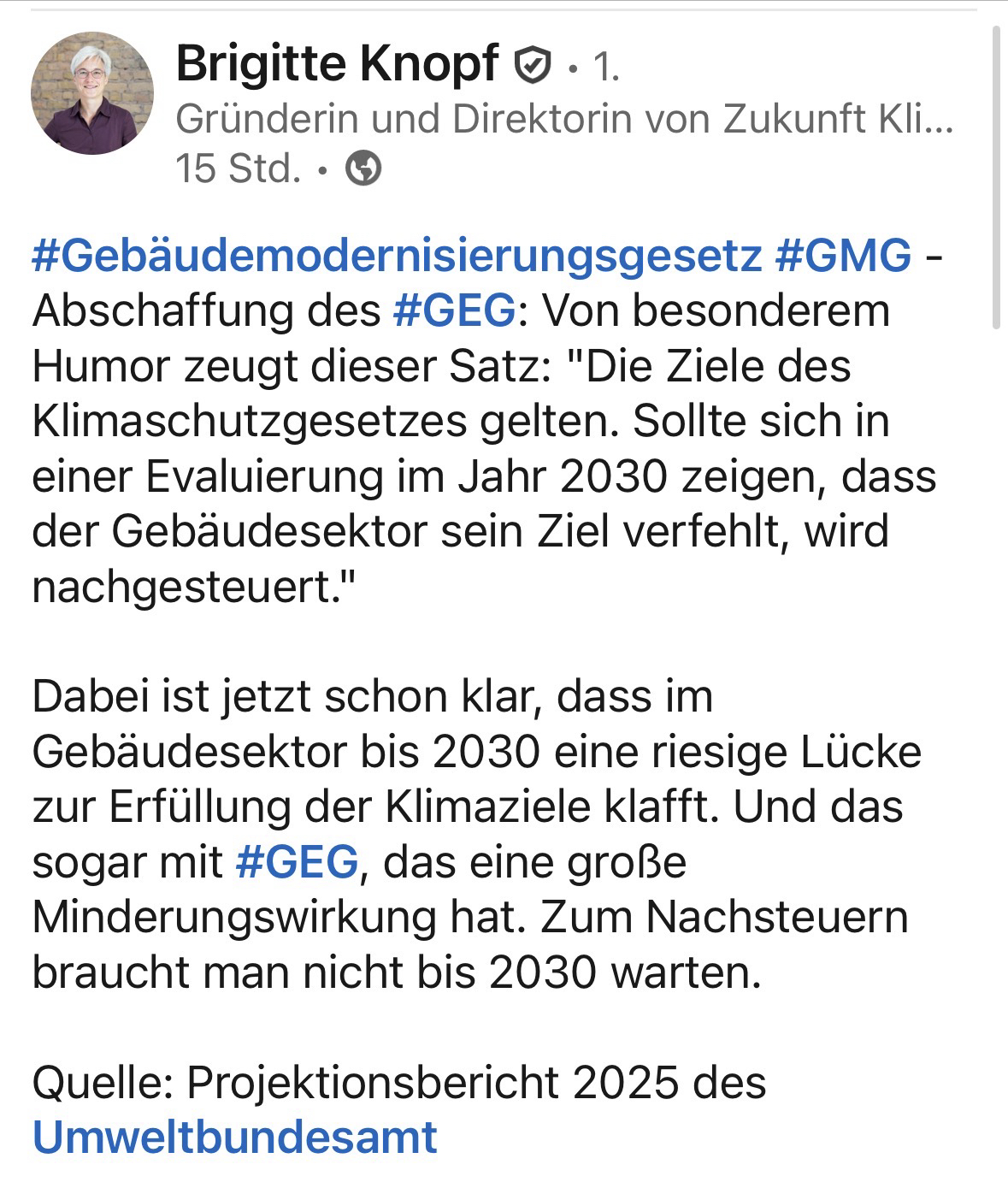Image resolution: width=1008 pixels, height=1182 pixels.
Task: Click the "1." connection degree label
Action: [x=605, y=66]
